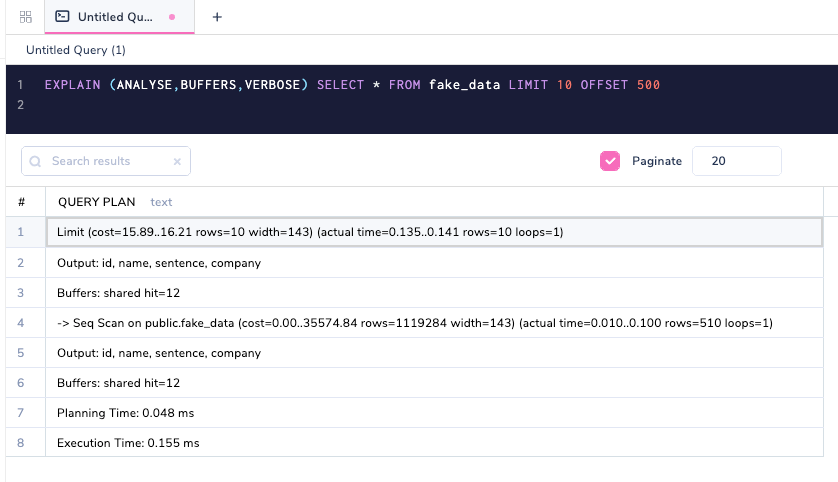Viewport: 838px width, 482px height.
Task: Clear the search results with the X icon
Action: coord(177,161)
